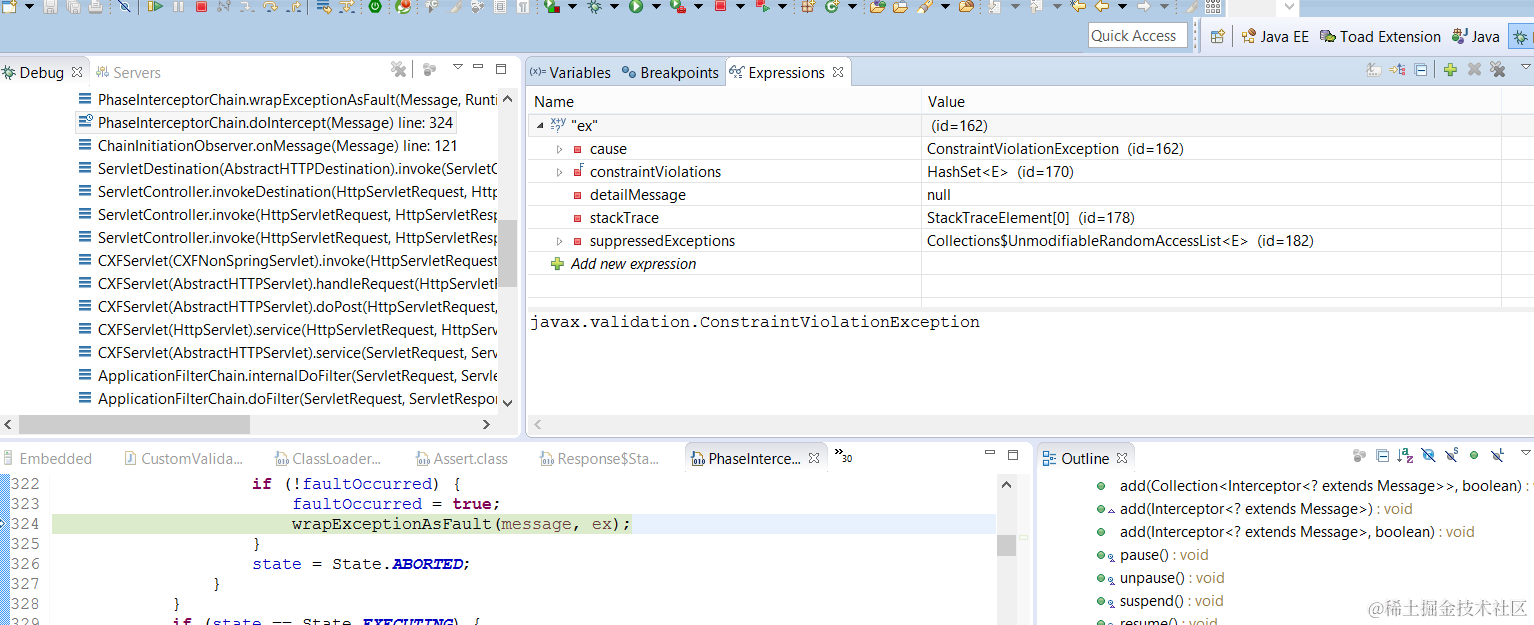
Task: Open the Assert.class editor tab
Action: tap(461, 458)
